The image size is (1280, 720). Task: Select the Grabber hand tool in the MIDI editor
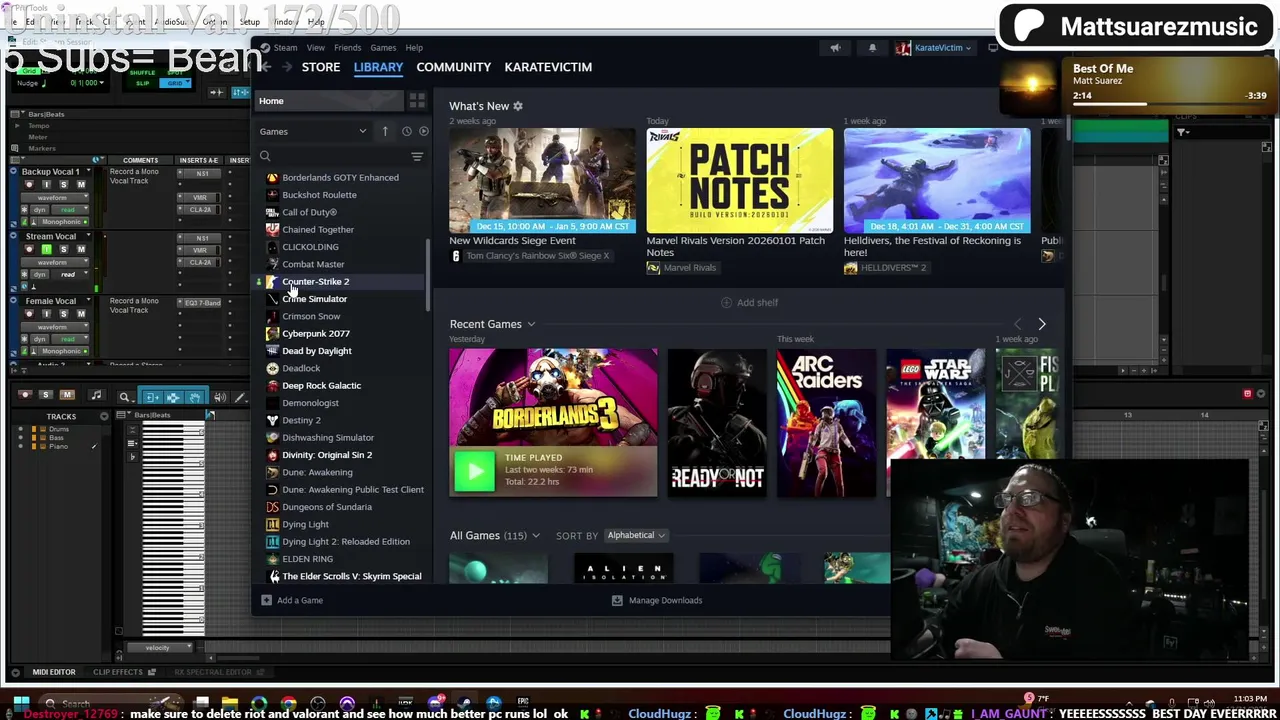(x=195, y=397)
